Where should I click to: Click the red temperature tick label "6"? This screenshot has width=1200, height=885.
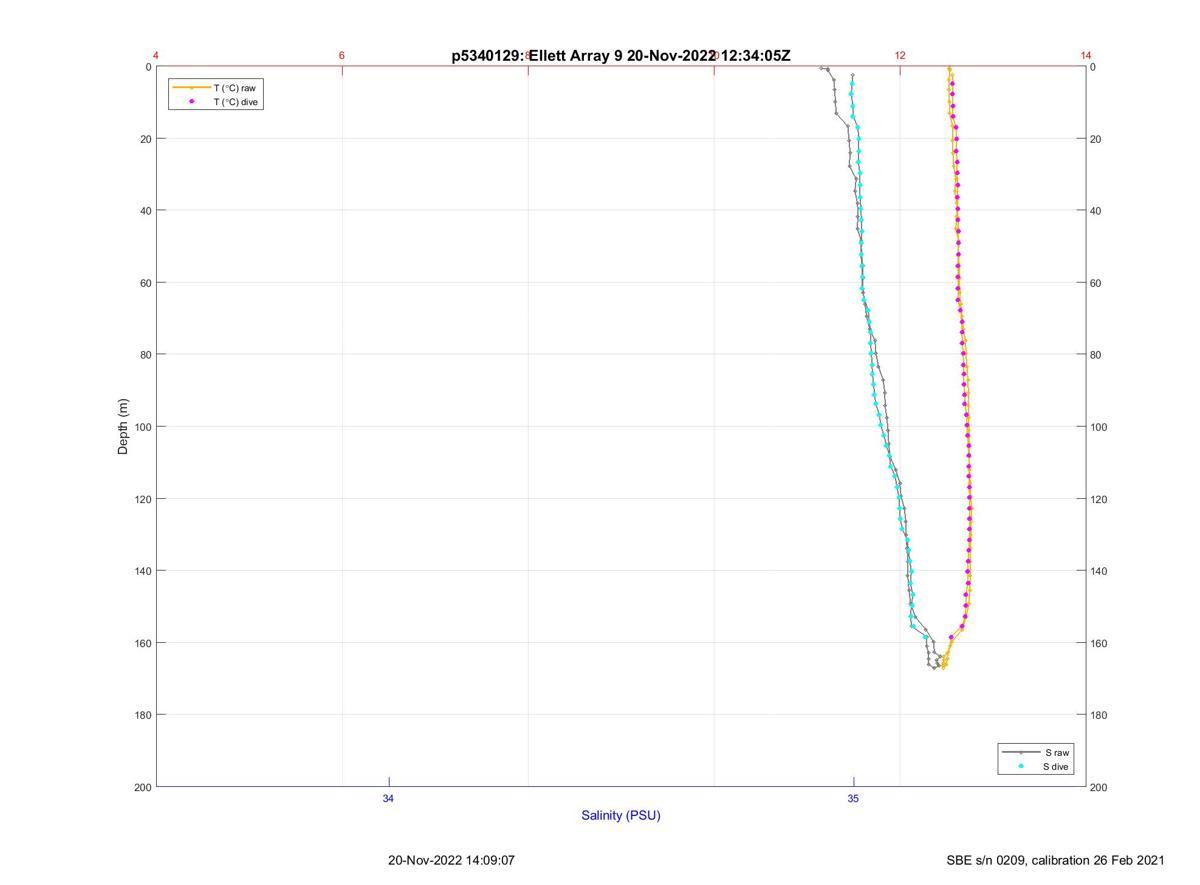pos(342,55)
